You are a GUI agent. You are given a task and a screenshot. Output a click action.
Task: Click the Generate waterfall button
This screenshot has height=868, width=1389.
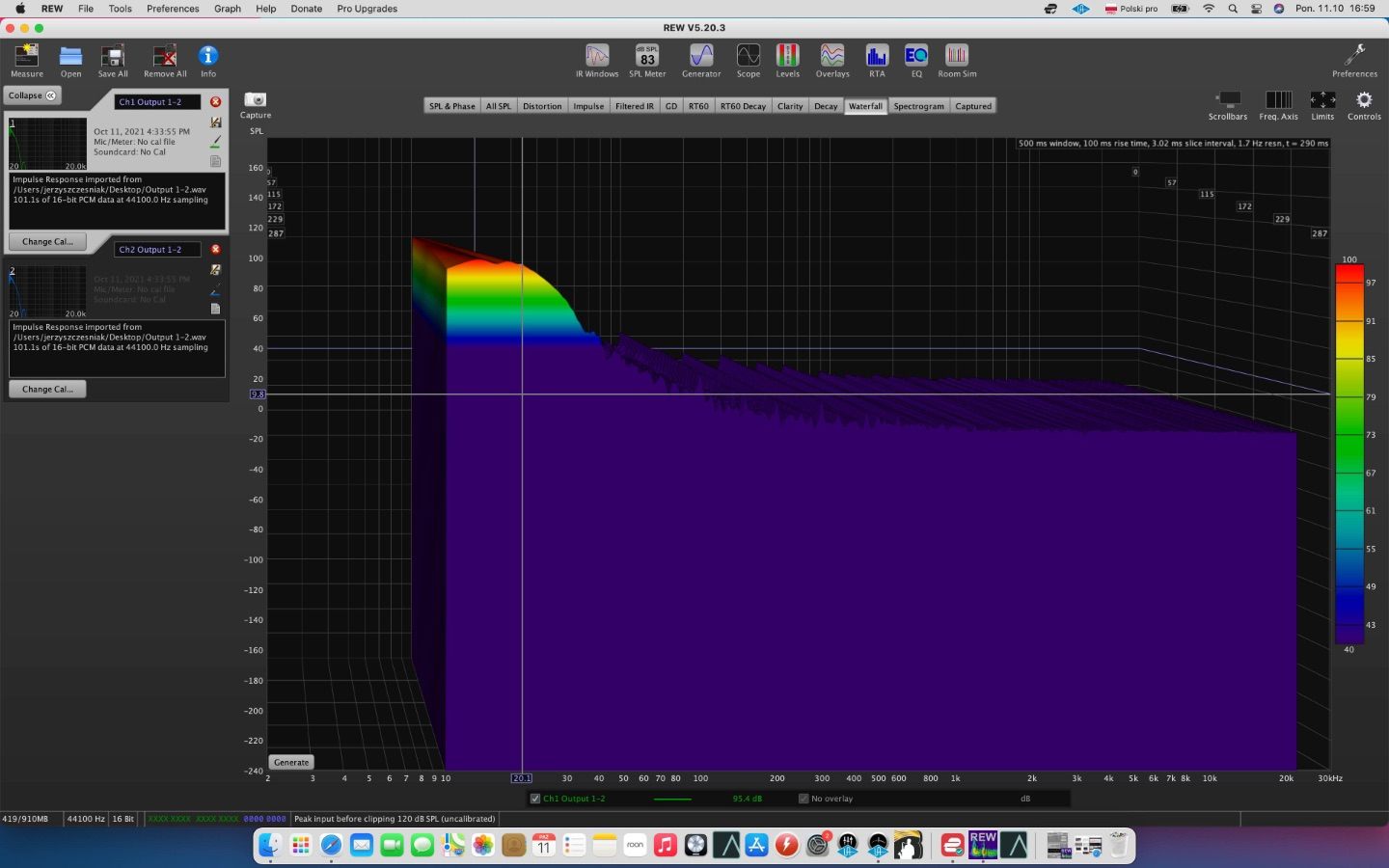point(291,762)
